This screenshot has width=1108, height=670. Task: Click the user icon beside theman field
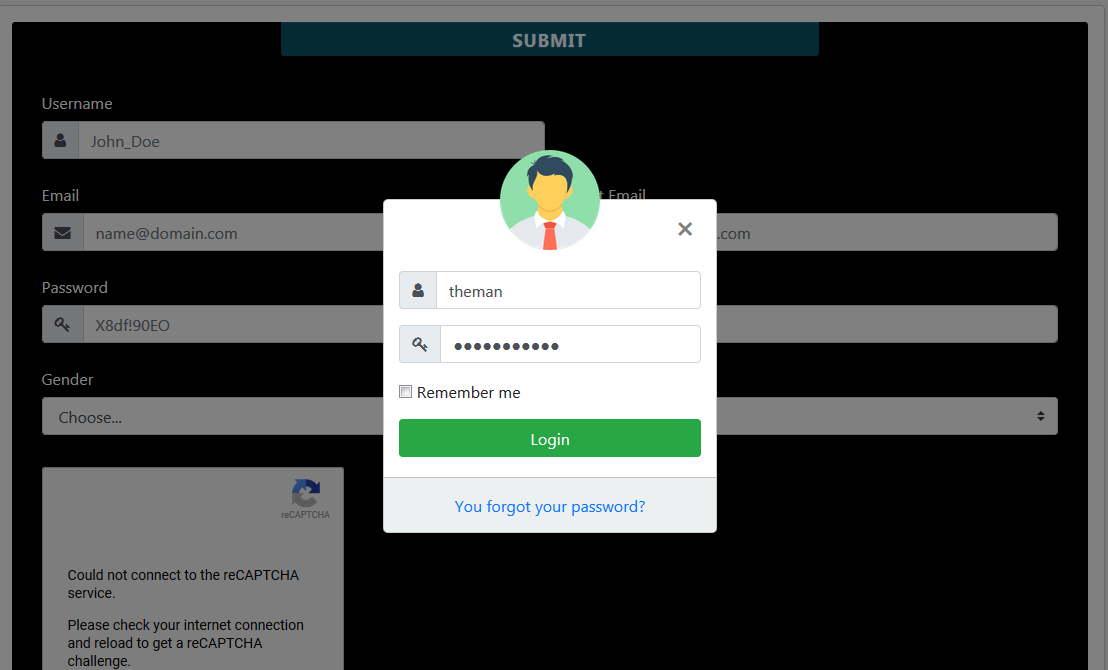point(418,290)
